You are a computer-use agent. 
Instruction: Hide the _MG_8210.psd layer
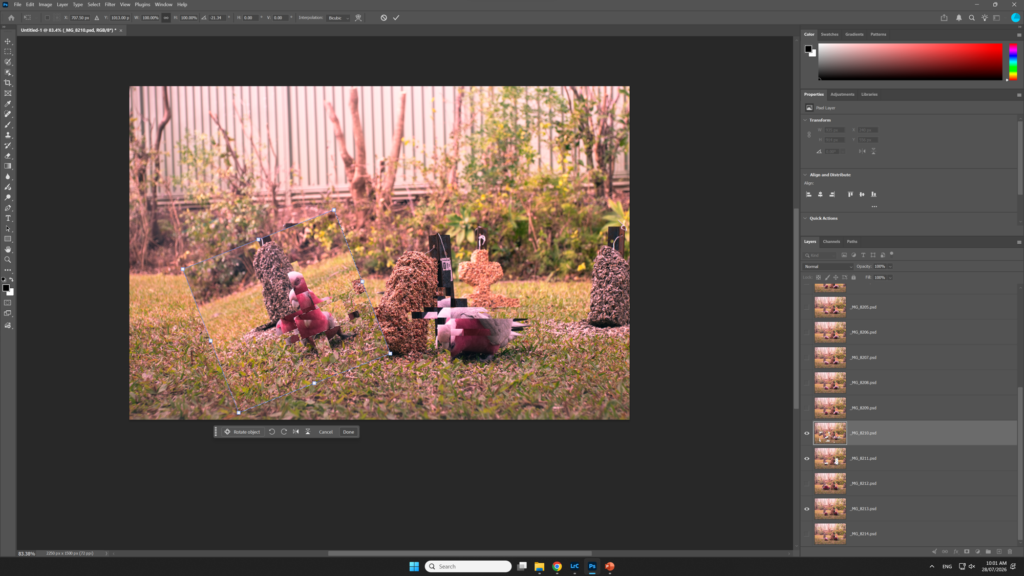click(807, 433)
